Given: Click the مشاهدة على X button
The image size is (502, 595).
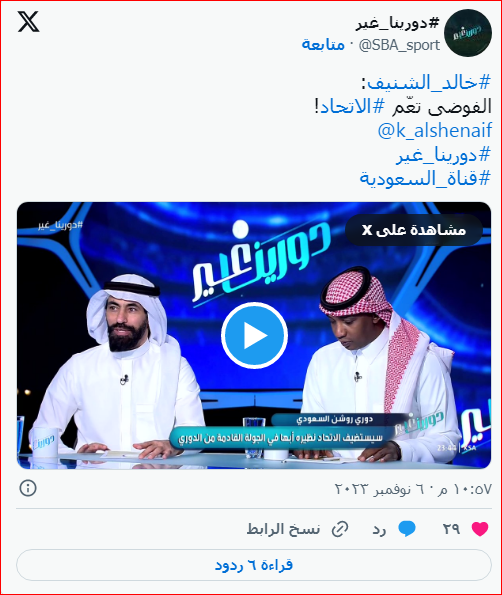Looking at the screenshot, I should [x=414, y=230].
